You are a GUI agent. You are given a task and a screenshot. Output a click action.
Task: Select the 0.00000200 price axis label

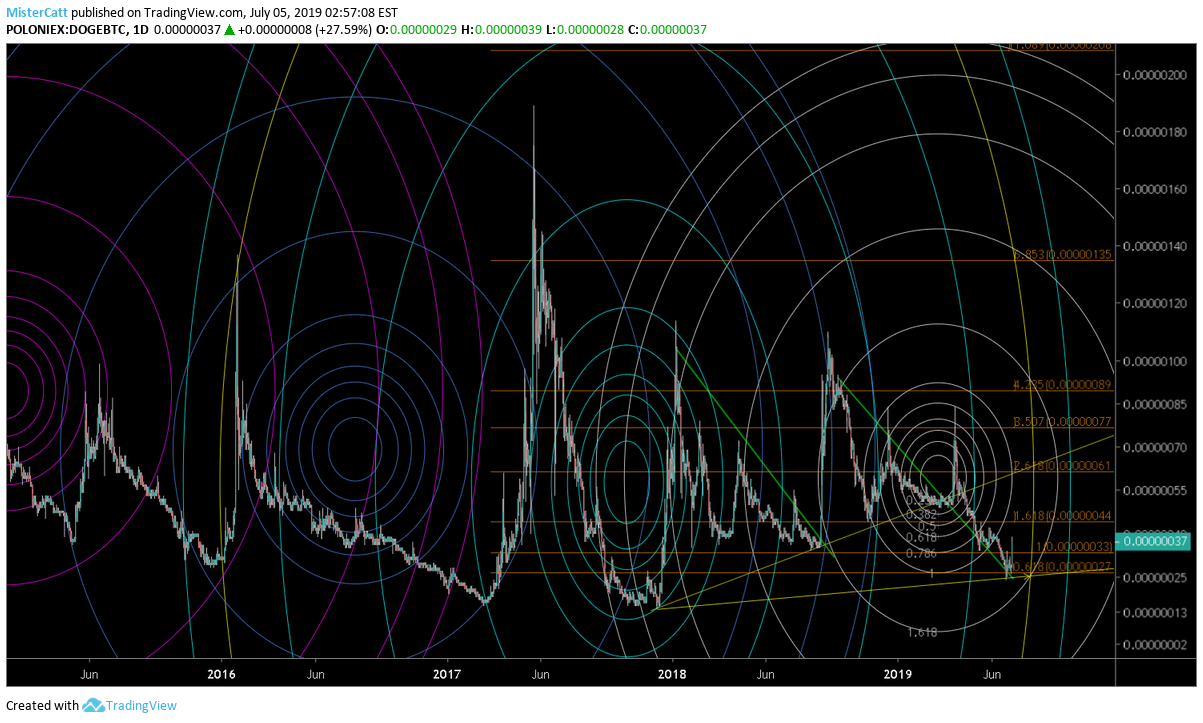tap(1155, 75)
